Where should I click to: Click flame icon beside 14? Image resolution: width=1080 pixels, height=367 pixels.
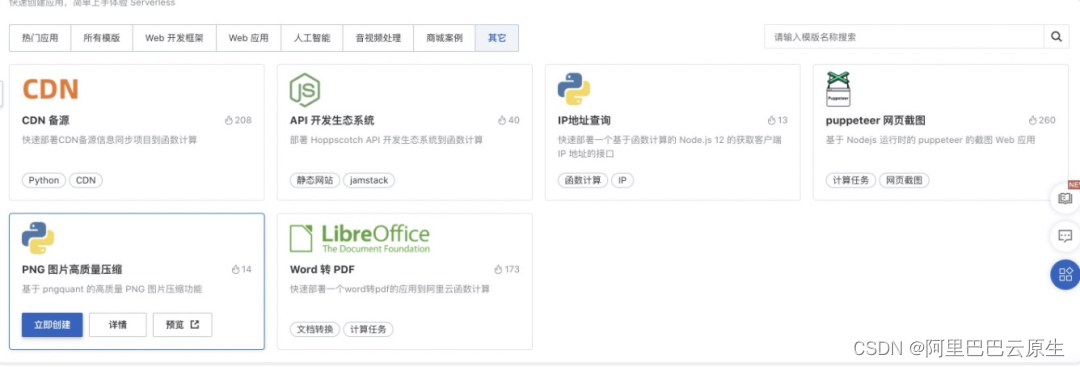pyautogui.click(x=236, y=269)
